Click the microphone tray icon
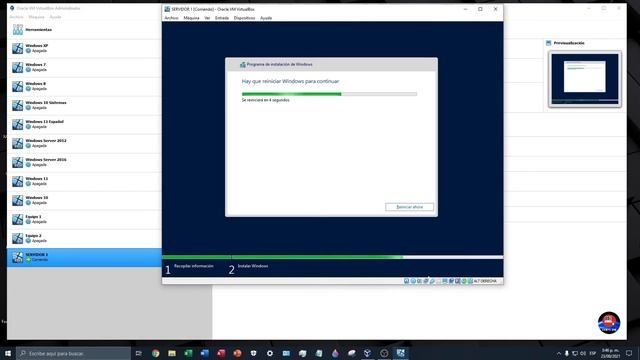 click(x=567, y=353)
